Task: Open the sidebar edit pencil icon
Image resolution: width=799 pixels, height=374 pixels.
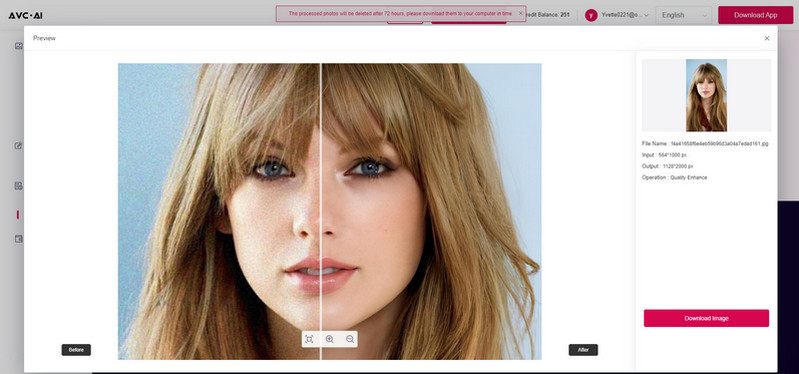Action: pos(19,146)
